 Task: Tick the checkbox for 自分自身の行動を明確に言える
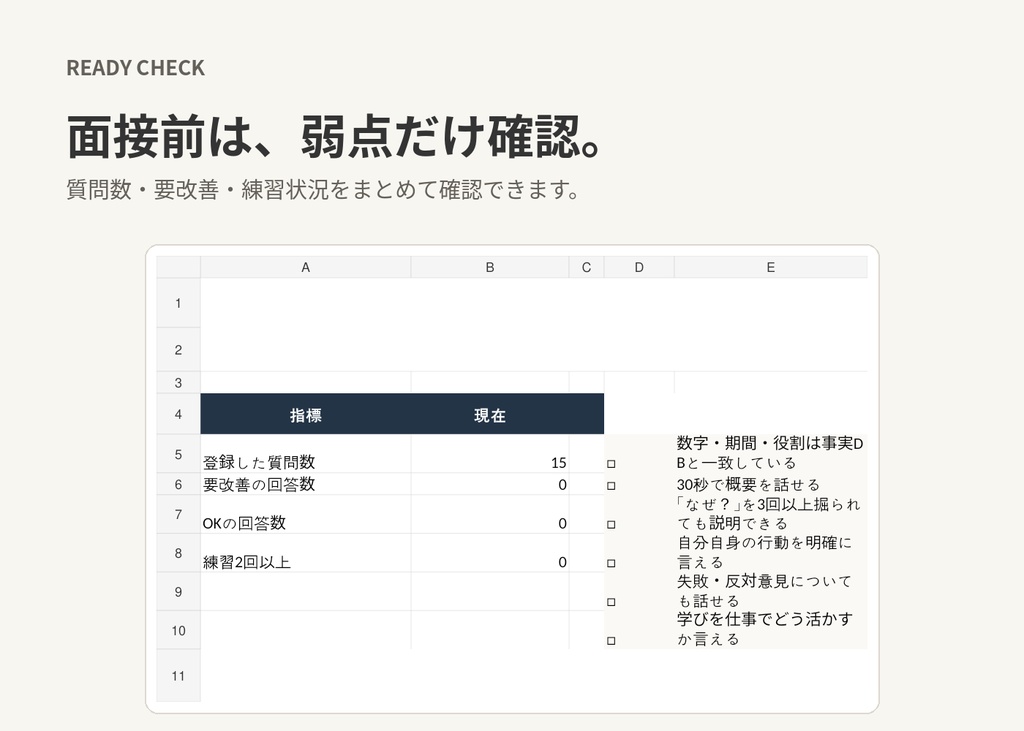coord(611,563)
